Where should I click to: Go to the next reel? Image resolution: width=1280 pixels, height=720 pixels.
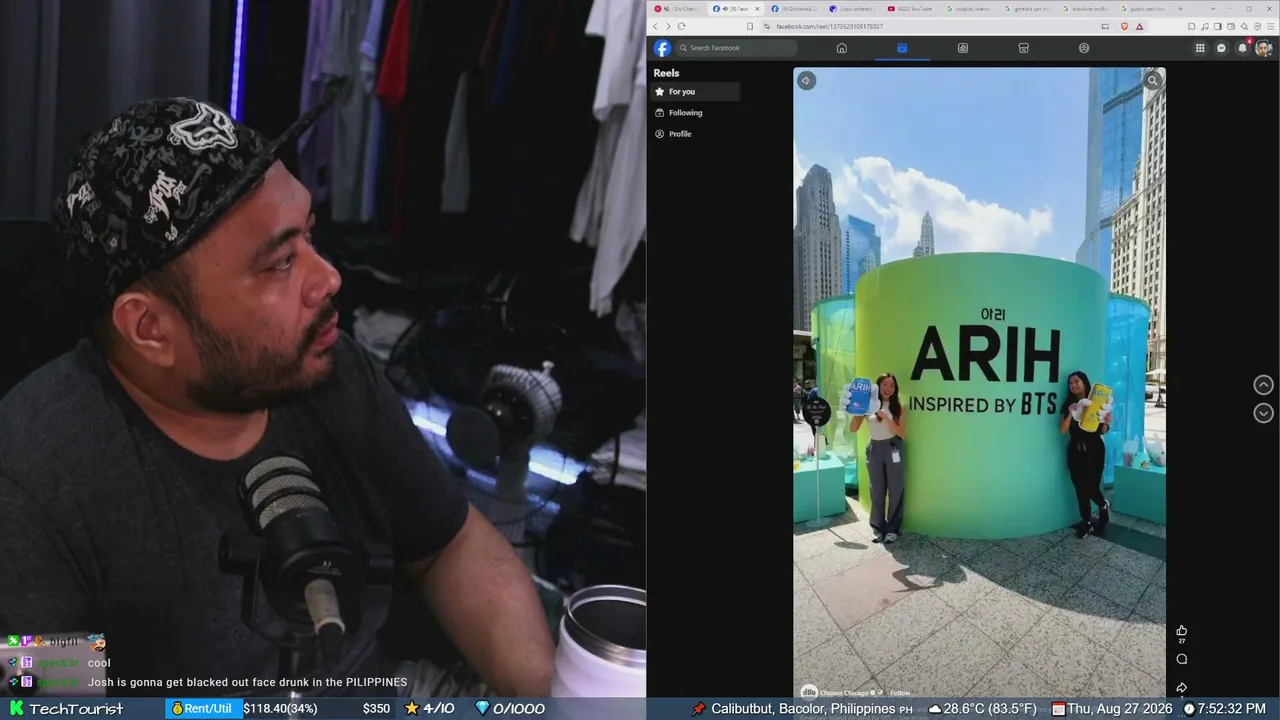1264,413
